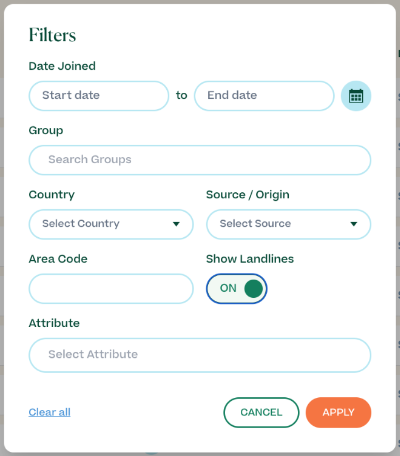Open the Select Country dropdown
This screenshot has height=456, width=400.
(x=111, y=224)
